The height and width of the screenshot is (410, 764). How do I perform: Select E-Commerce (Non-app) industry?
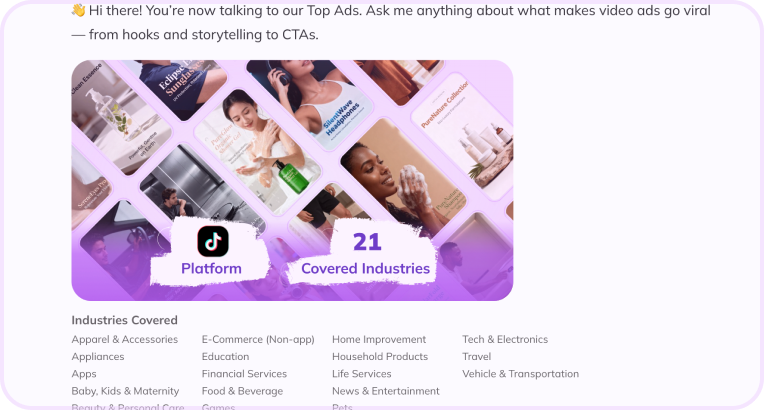[258, 339]
